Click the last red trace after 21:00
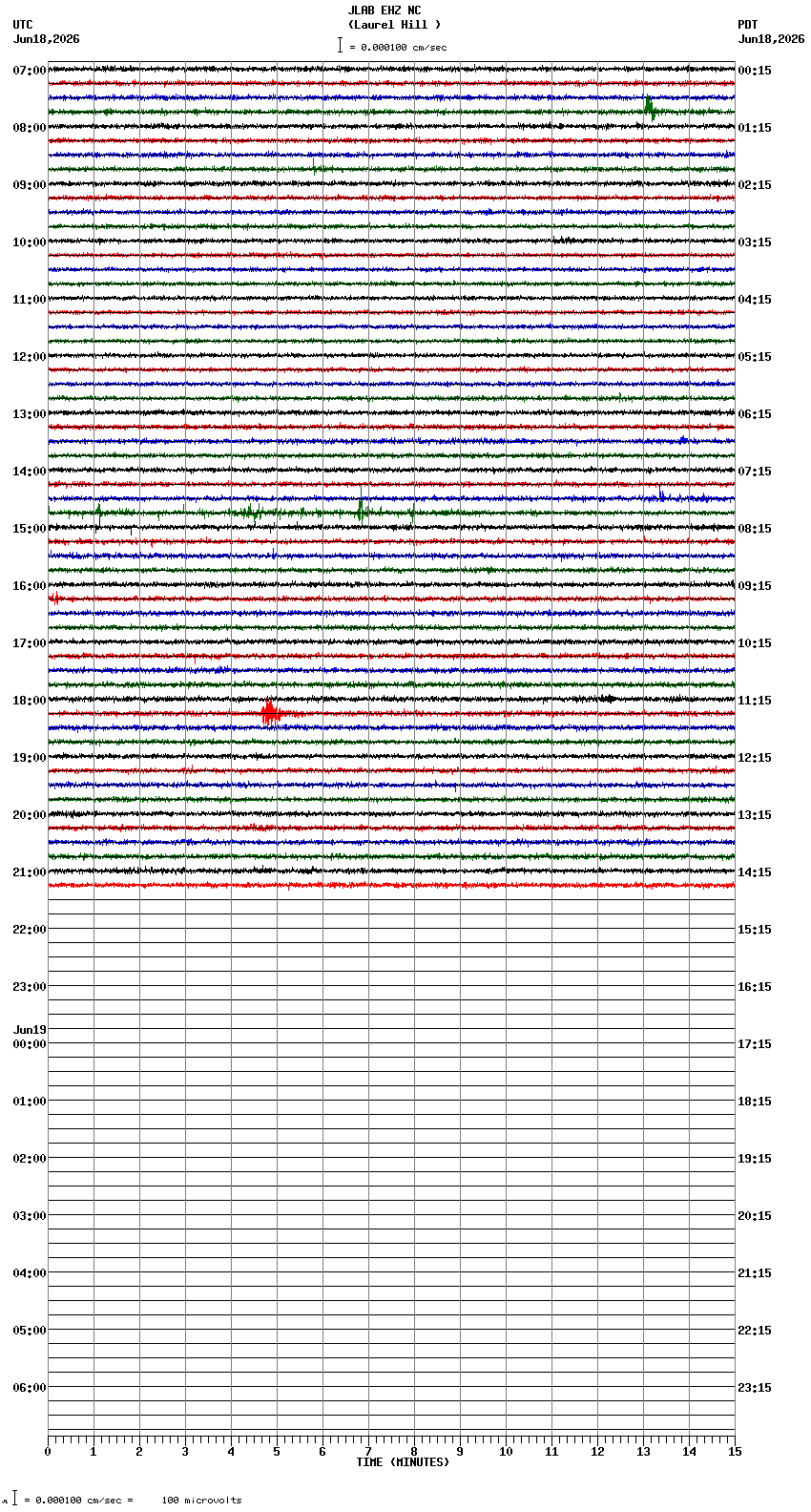This screenshot has width=811, height=1512. [391, 885]
